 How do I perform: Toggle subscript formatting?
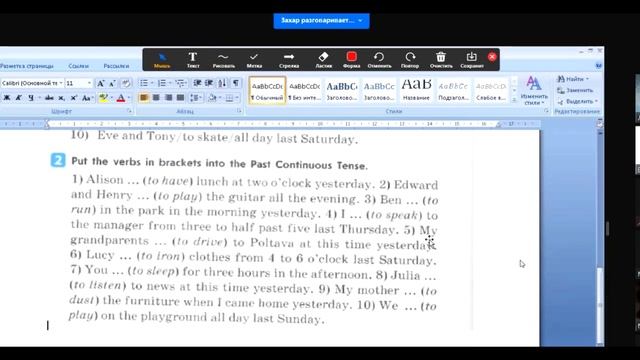[62, 98]
